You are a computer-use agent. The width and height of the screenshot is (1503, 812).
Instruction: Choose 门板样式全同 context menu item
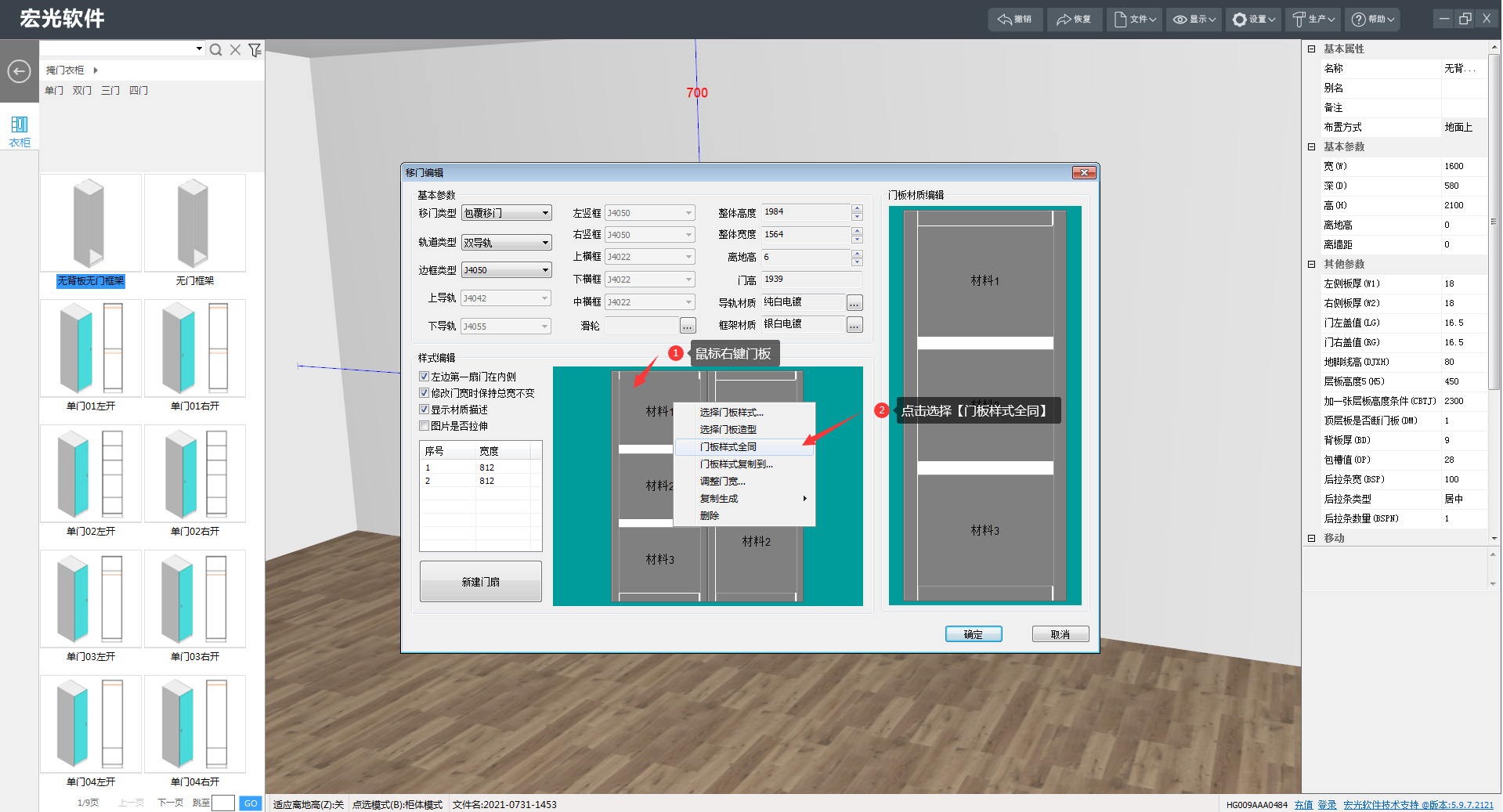(744, 447)
